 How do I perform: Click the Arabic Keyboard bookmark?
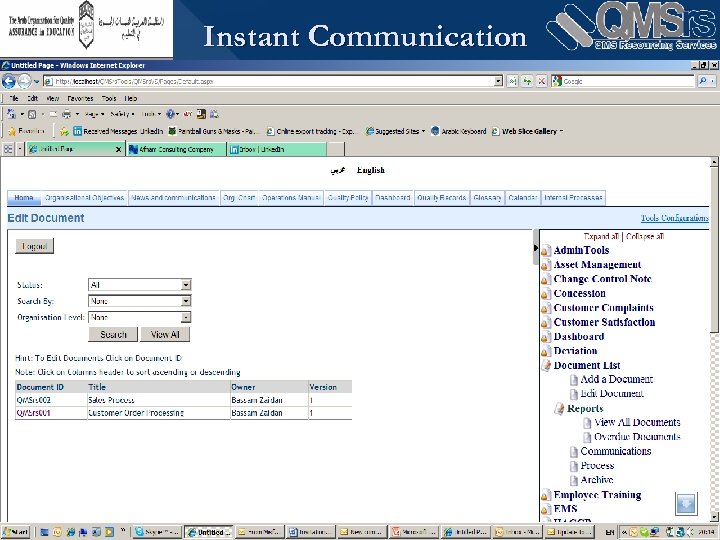[x=459, y=131]
